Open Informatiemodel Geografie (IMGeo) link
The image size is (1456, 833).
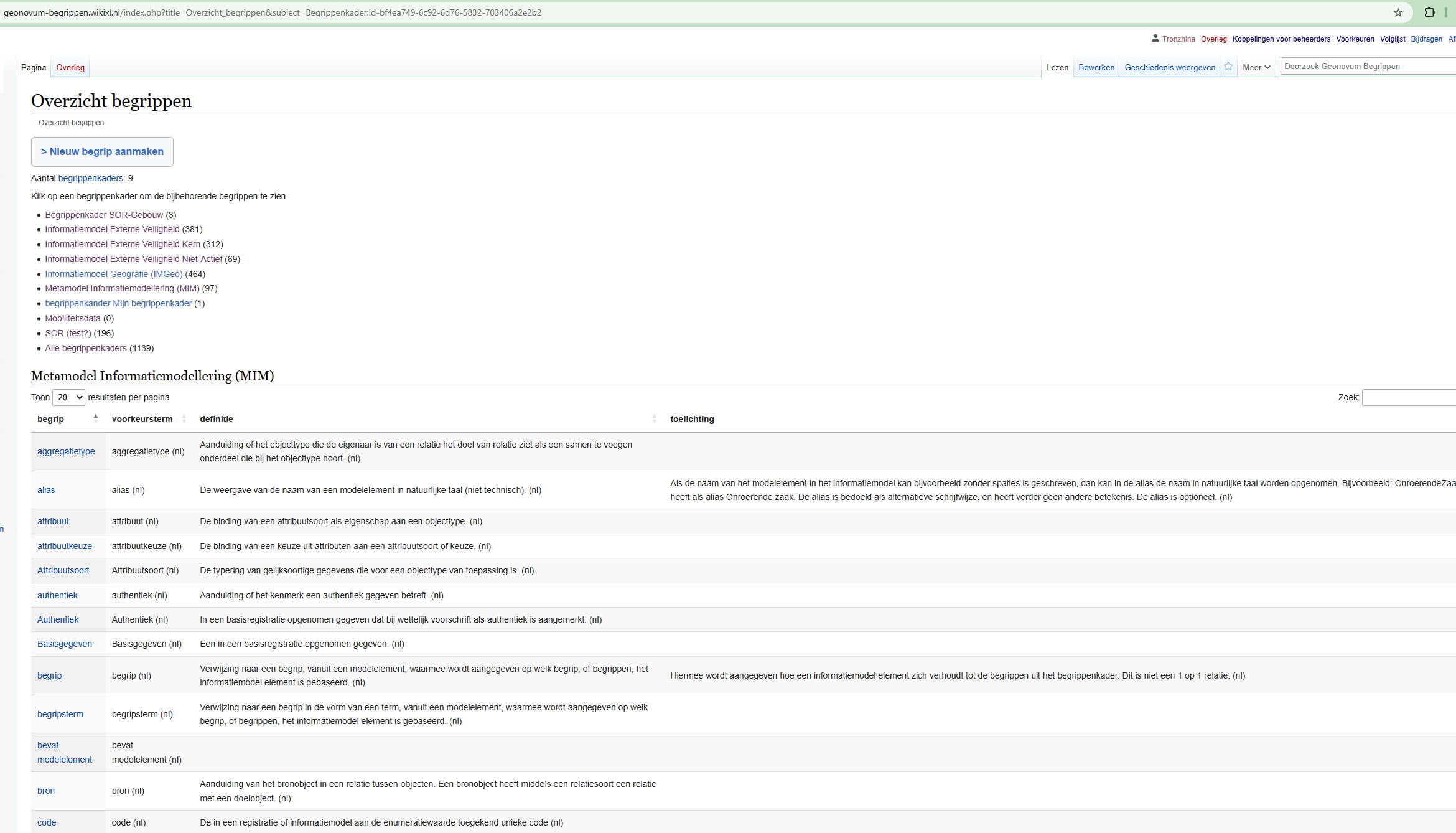click(x=113, y=274)
